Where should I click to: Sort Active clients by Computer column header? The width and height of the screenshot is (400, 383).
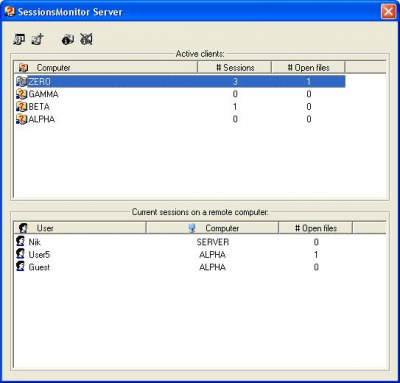(106, 68)
